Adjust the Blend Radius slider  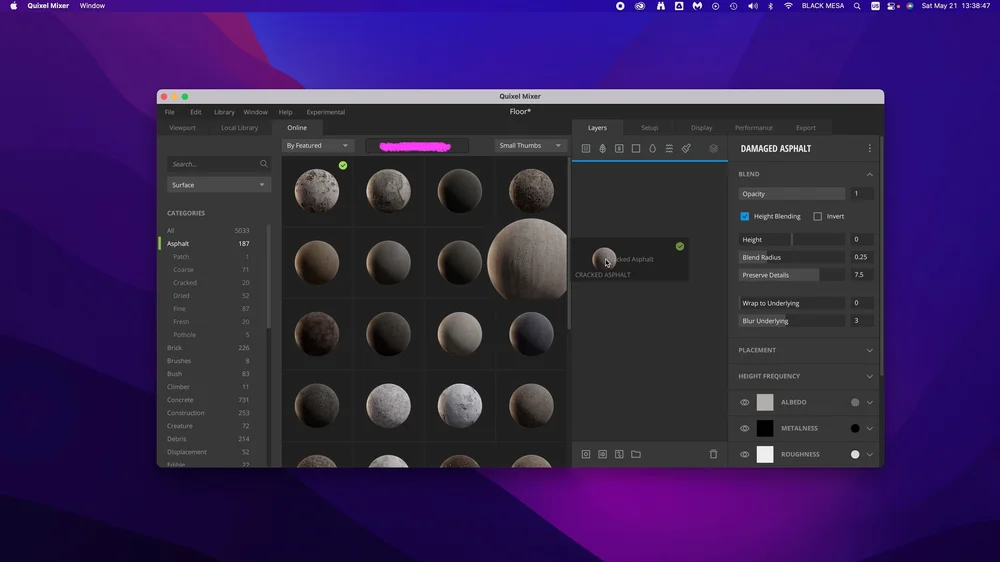click(792, 257)
